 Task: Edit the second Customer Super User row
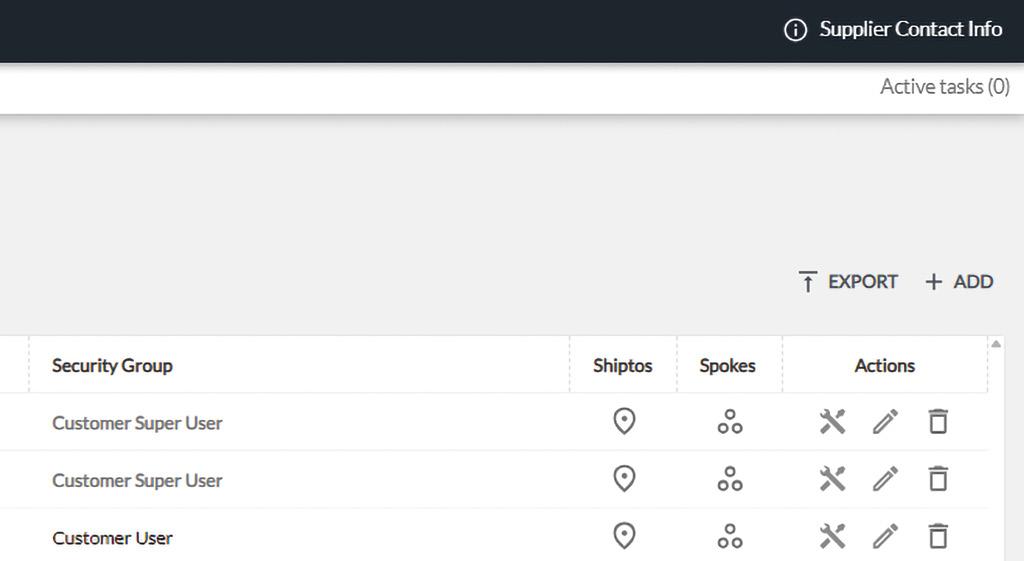pyautogui.click(x=885, y=480)
